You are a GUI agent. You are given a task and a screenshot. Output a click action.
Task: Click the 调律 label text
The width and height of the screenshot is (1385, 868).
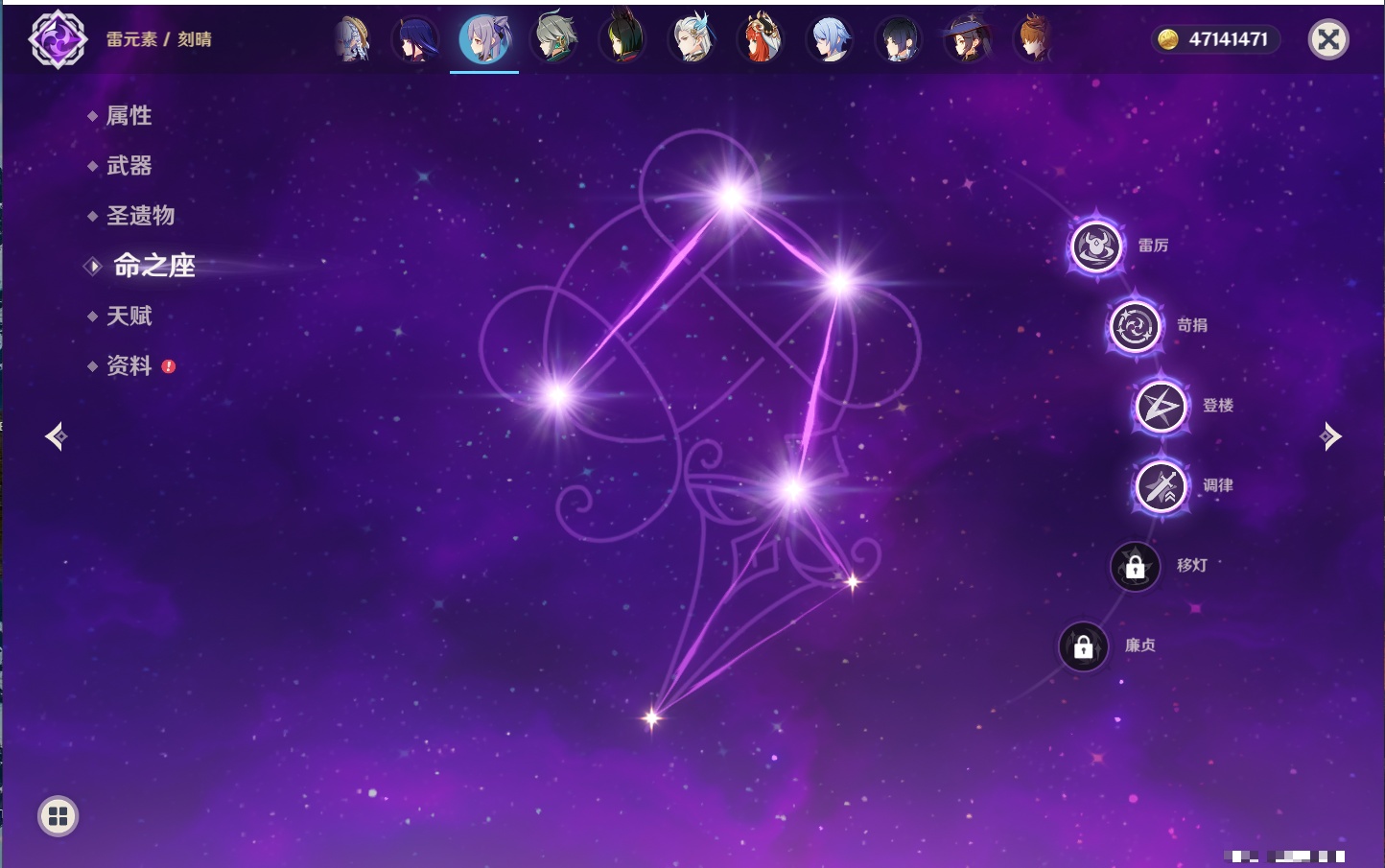(1218, 485)
